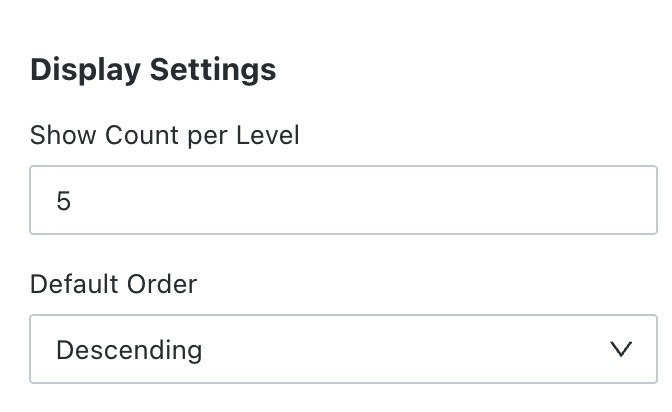Select the Descending value text
Viewport: 672px width, 412px height.
point(129,350)
